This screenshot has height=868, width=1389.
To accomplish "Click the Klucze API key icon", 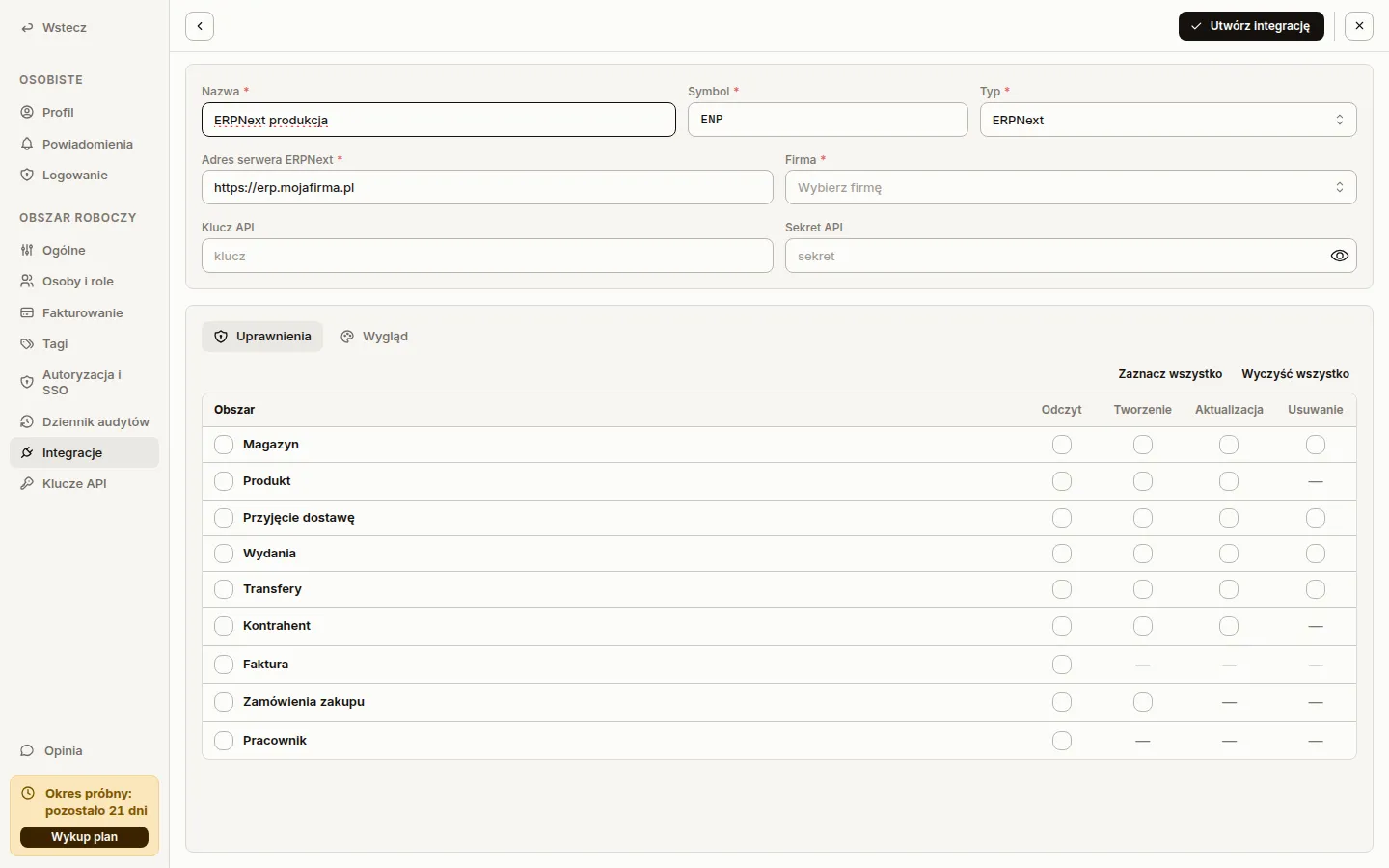I will (27, 483).
